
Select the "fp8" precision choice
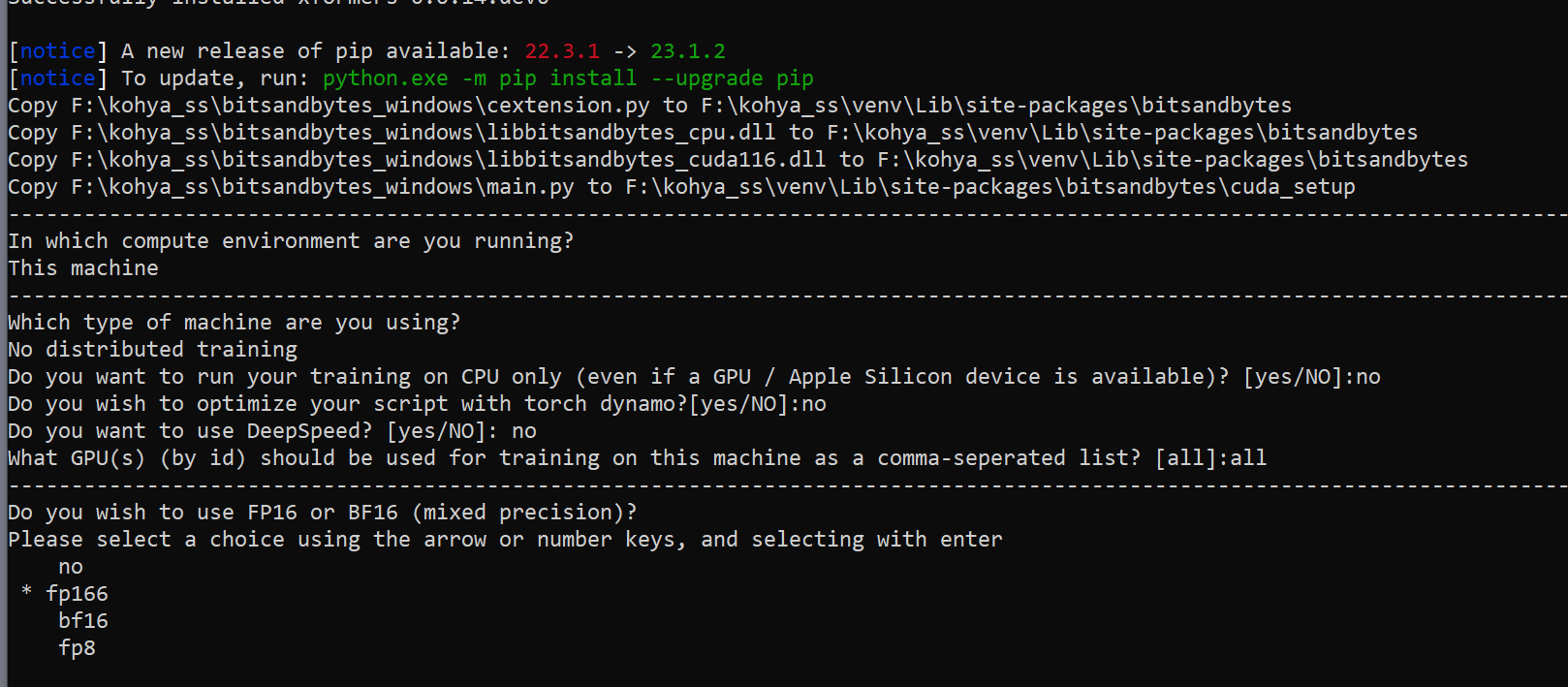pyautogui.click(x=78, y=648)
